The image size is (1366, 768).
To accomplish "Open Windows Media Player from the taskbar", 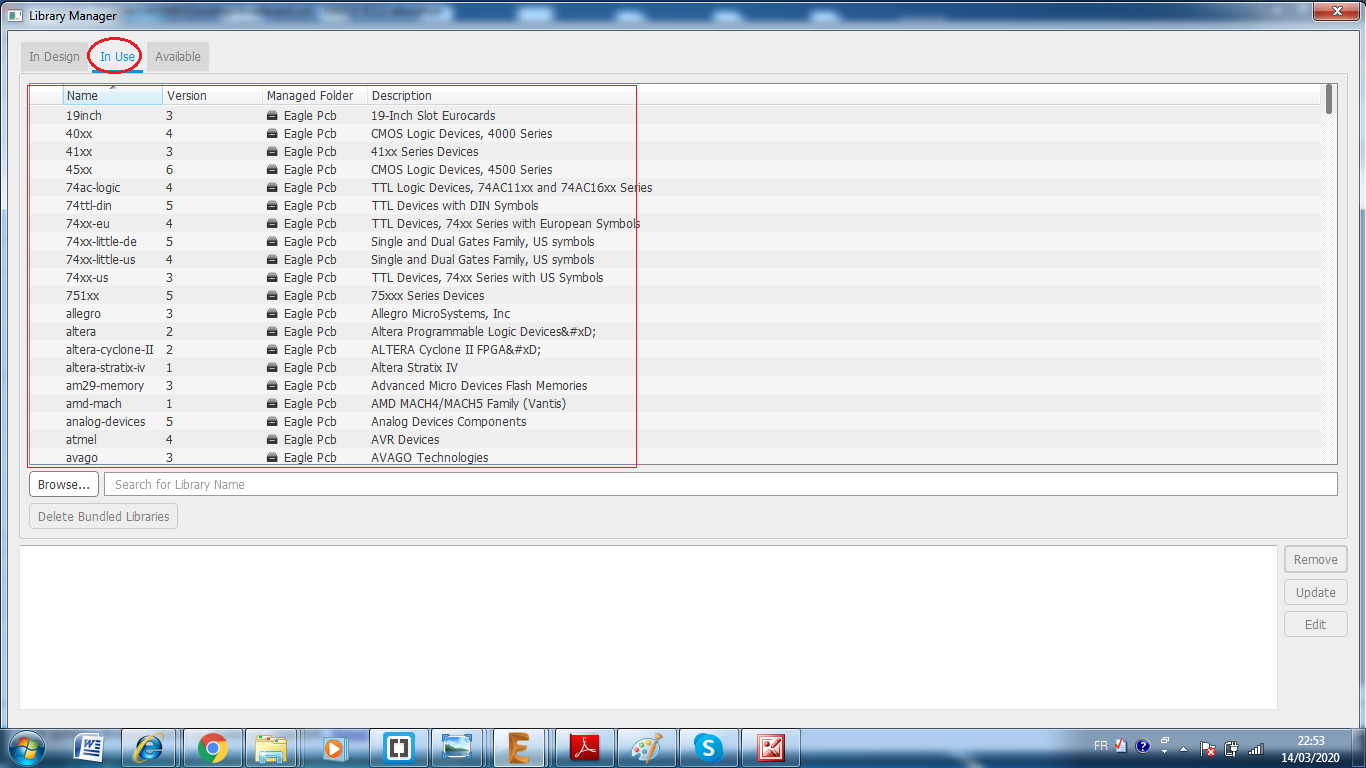I will pyautogui.click(x=334, y=748).
